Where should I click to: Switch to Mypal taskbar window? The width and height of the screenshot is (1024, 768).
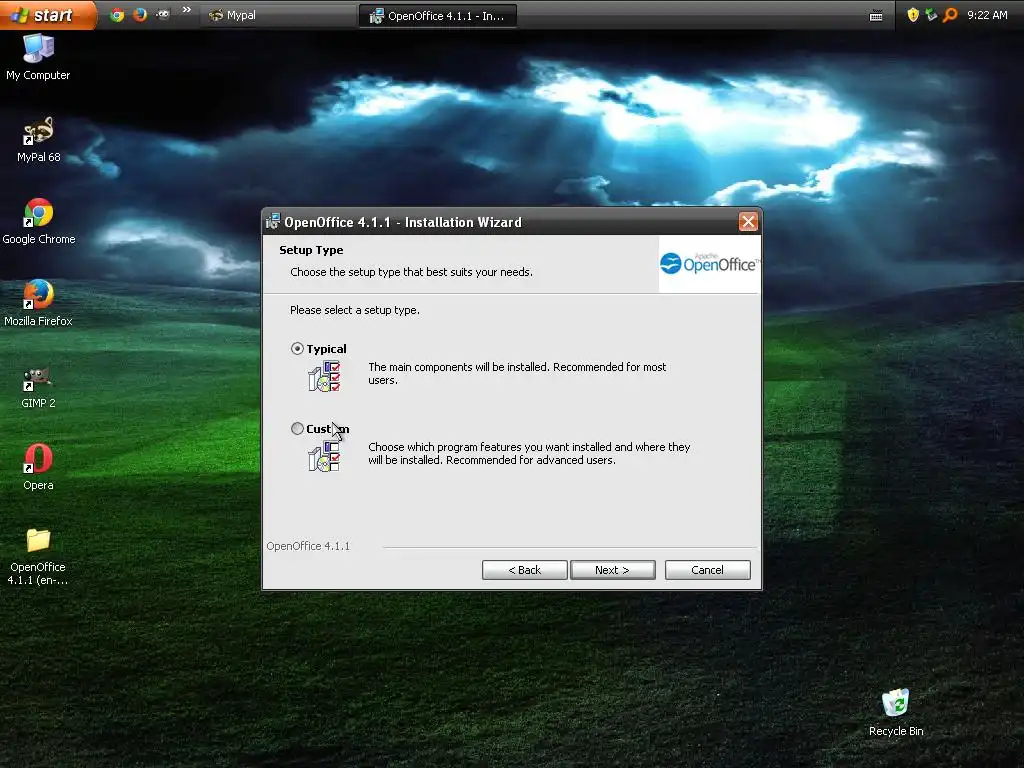[x=277, y=15]
